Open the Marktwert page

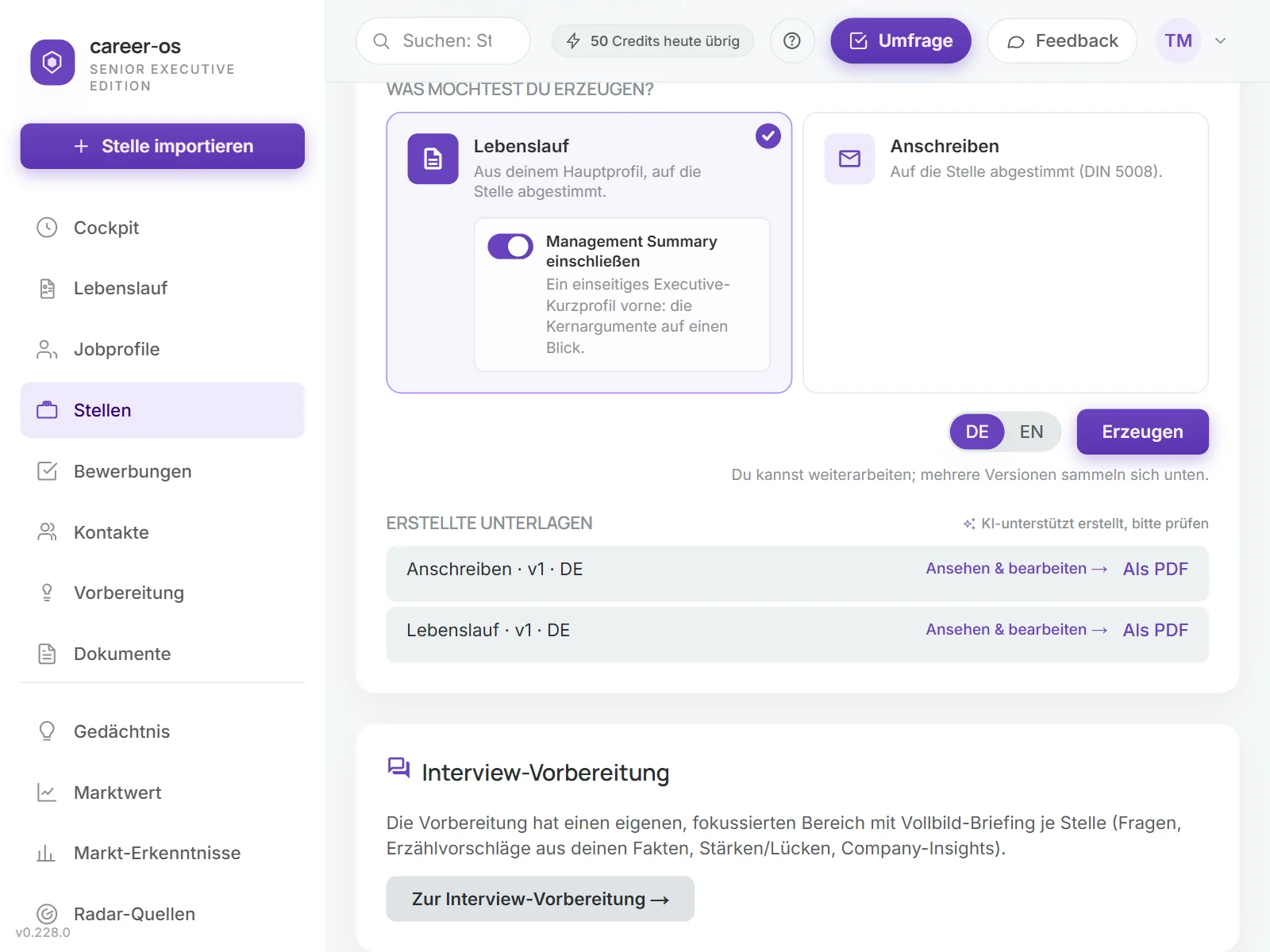[163, 793]
